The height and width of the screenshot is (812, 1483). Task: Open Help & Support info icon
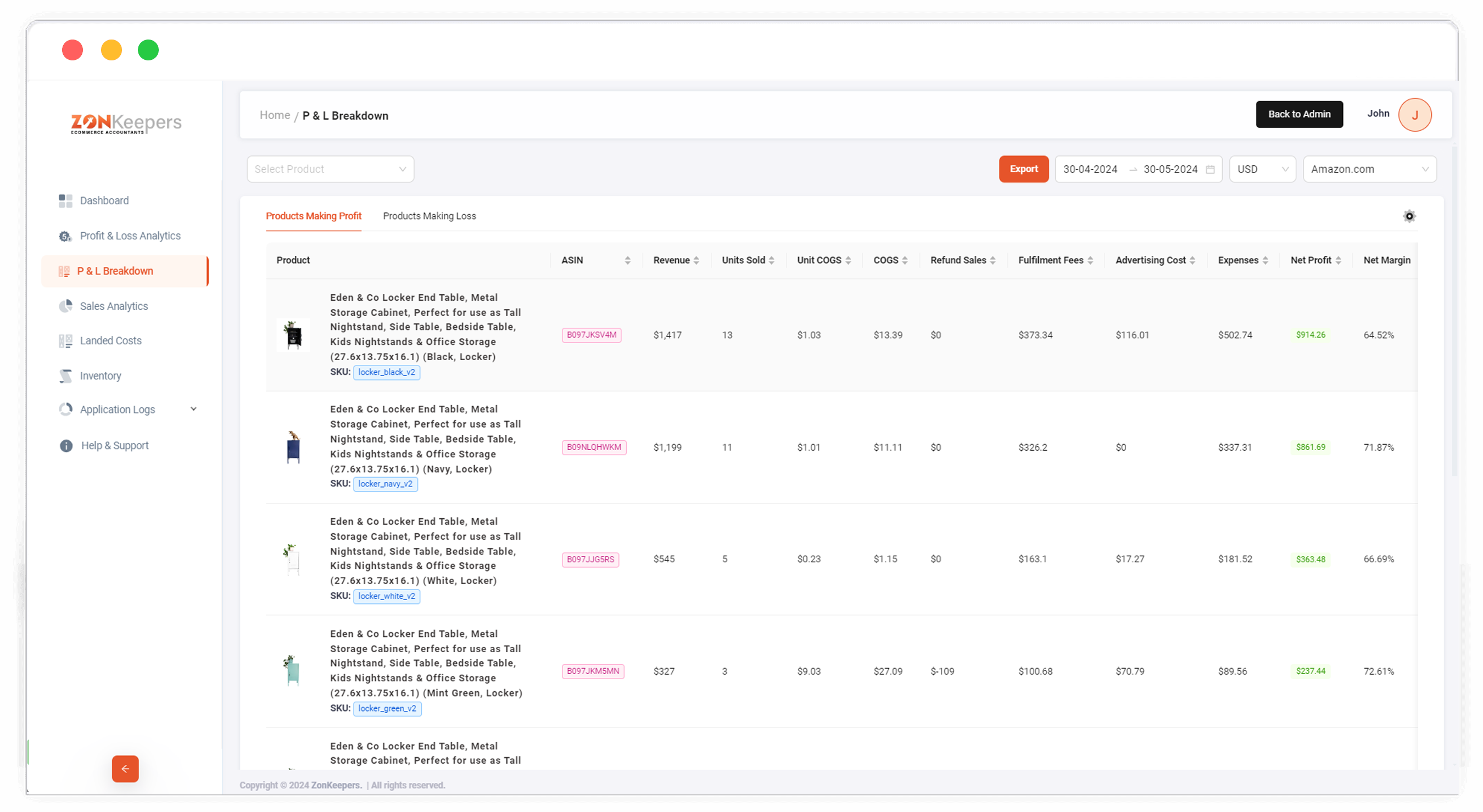(x=66, y=446)
